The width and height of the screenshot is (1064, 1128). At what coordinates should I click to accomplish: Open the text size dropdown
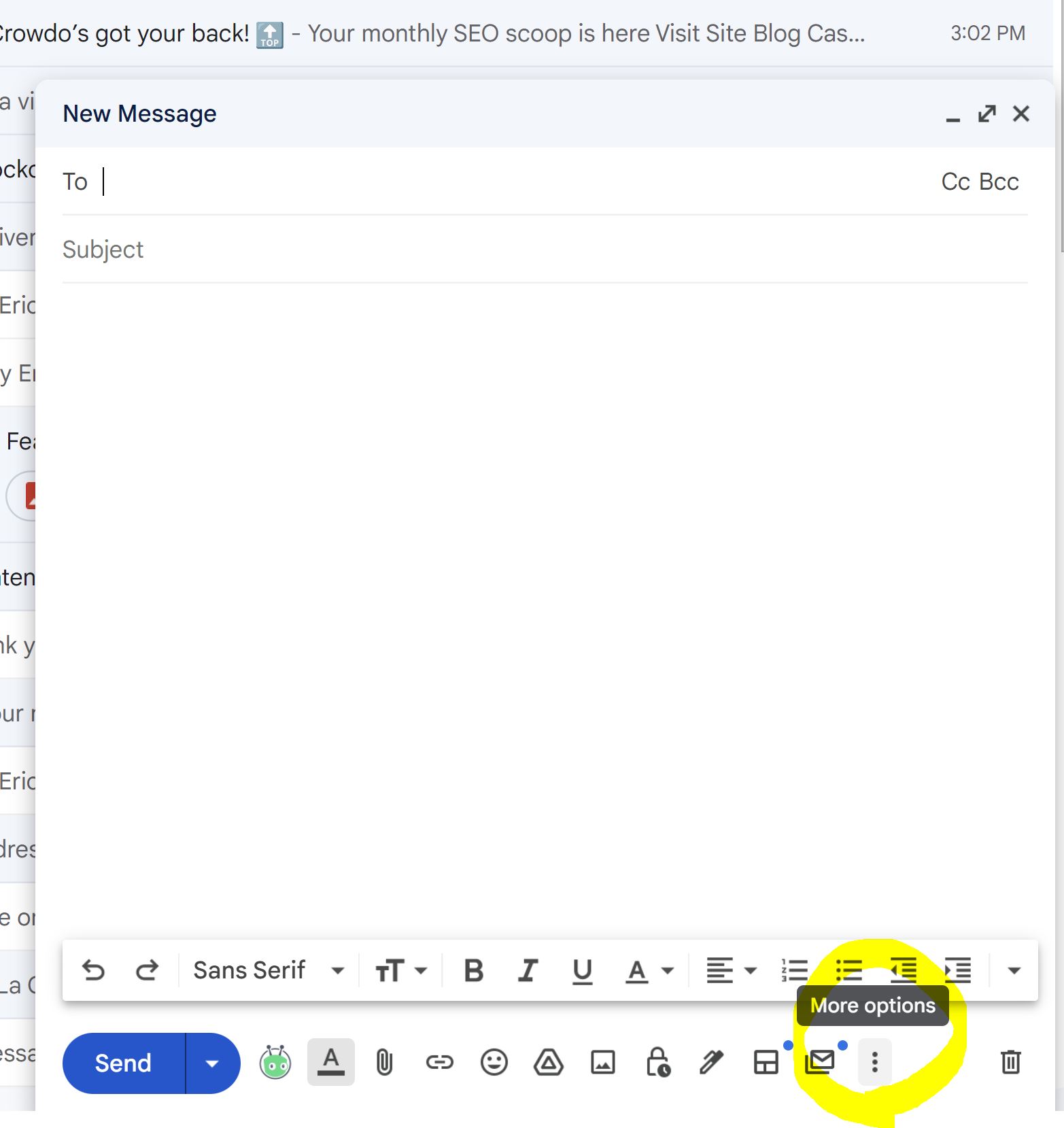click(x=401, y=970)
